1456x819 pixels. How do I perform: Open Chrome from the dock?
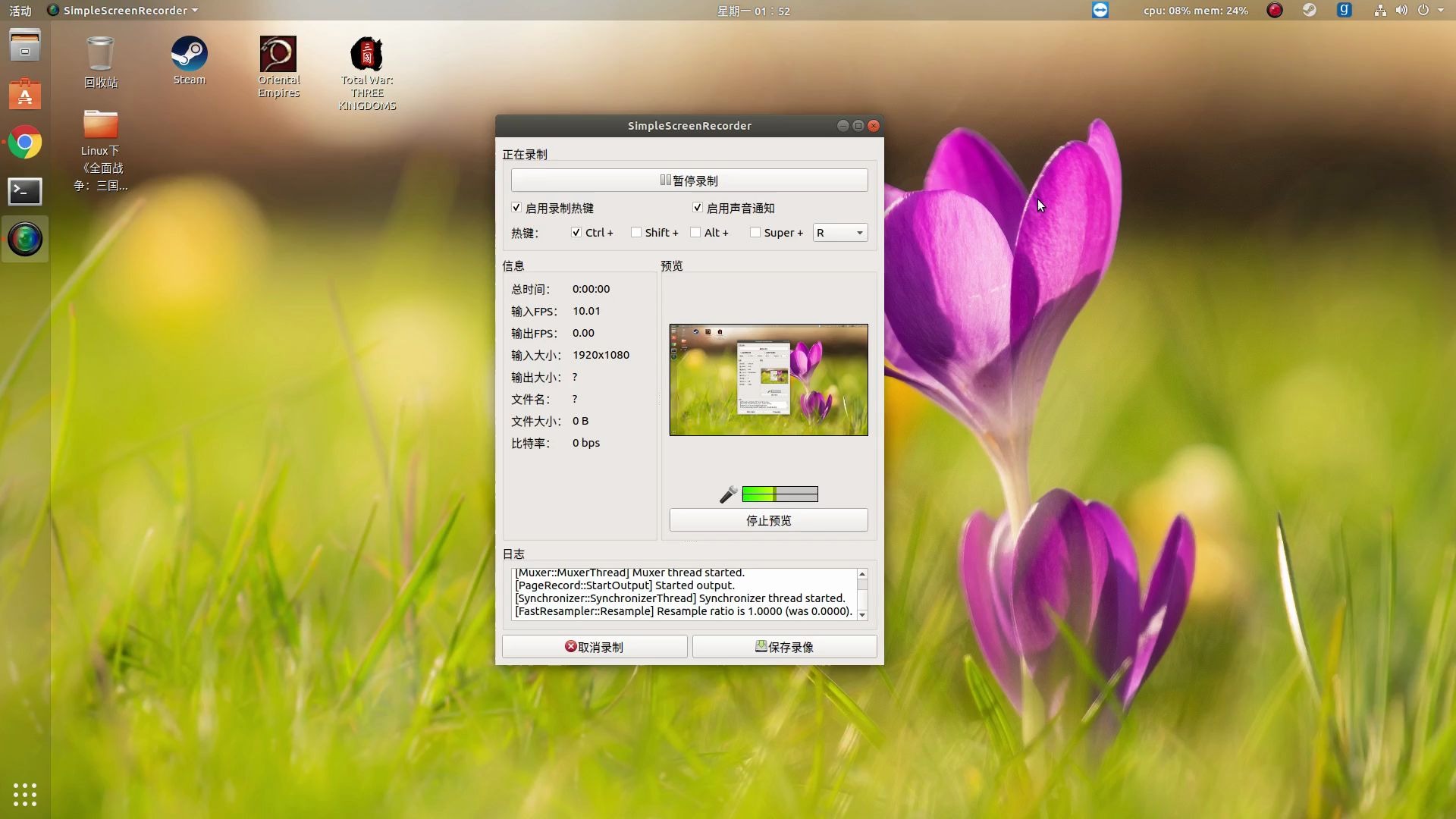click(x=25, y=142)
